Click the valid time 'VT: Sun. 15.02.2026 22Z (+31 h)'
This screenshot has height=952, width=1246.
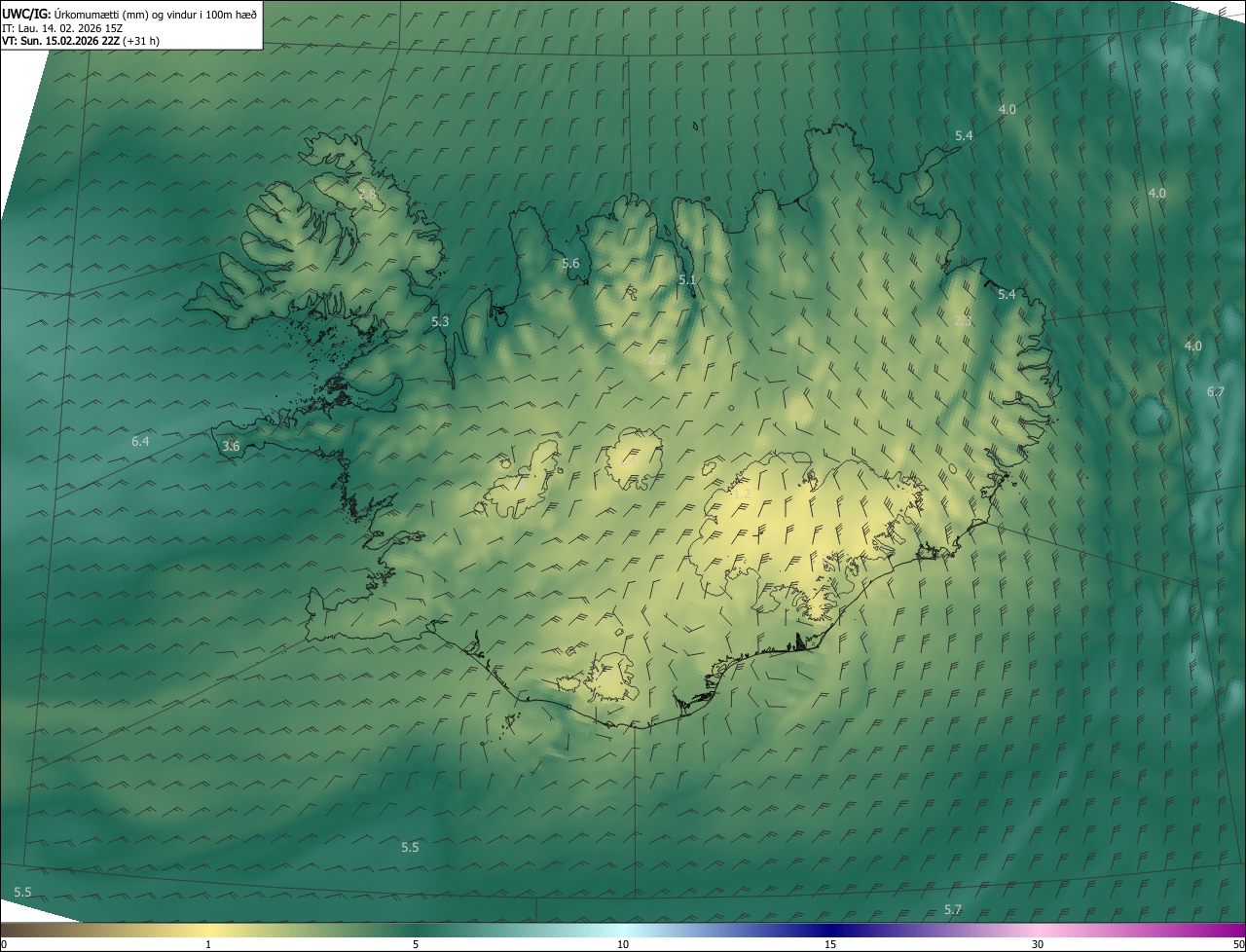point(82,41)
